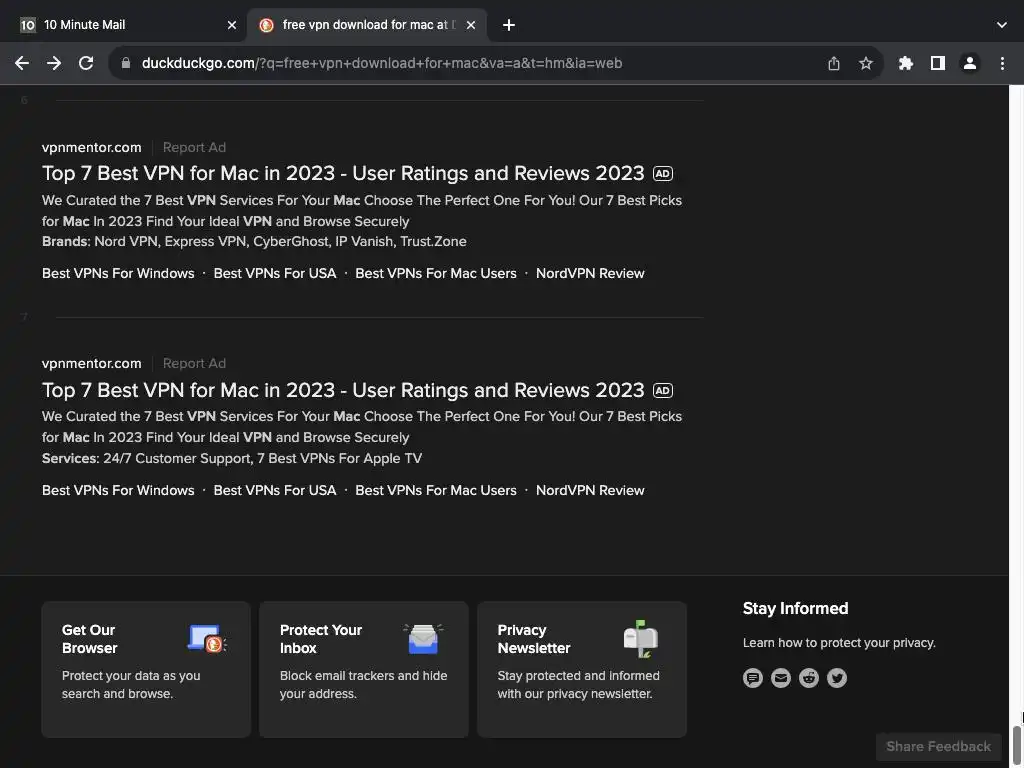Open Best VPNs For Windows in first ad

click(118, 273)
